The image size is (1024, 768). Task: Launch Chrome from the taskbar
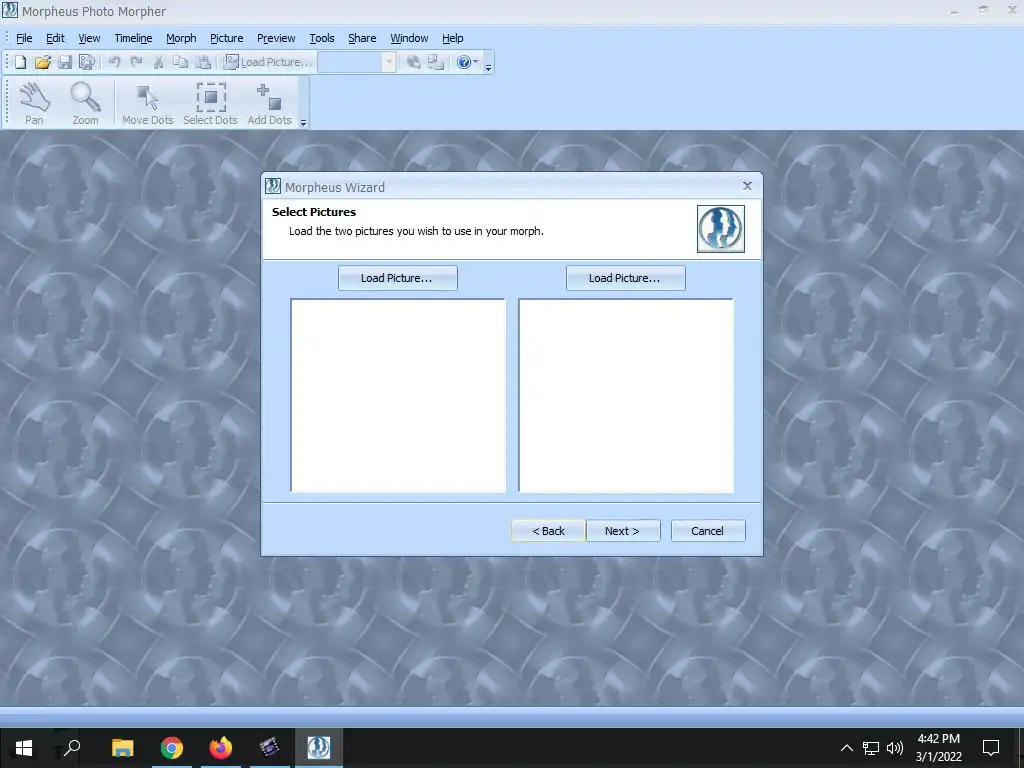[172, 748]
